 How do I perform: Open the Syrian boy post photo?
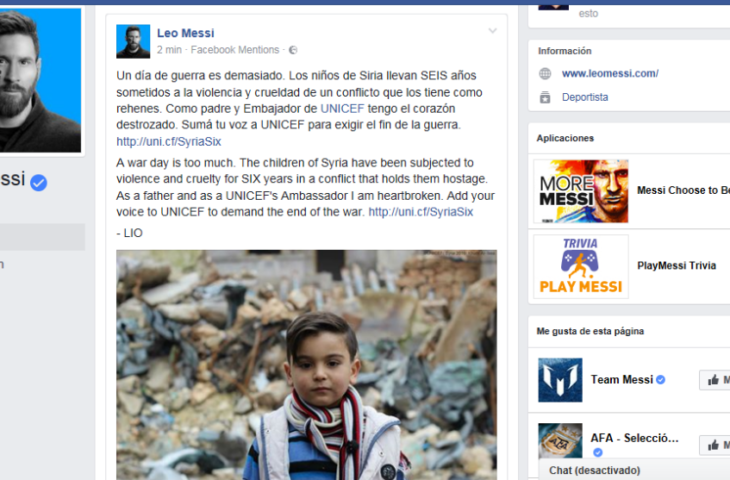pos(306,365)
